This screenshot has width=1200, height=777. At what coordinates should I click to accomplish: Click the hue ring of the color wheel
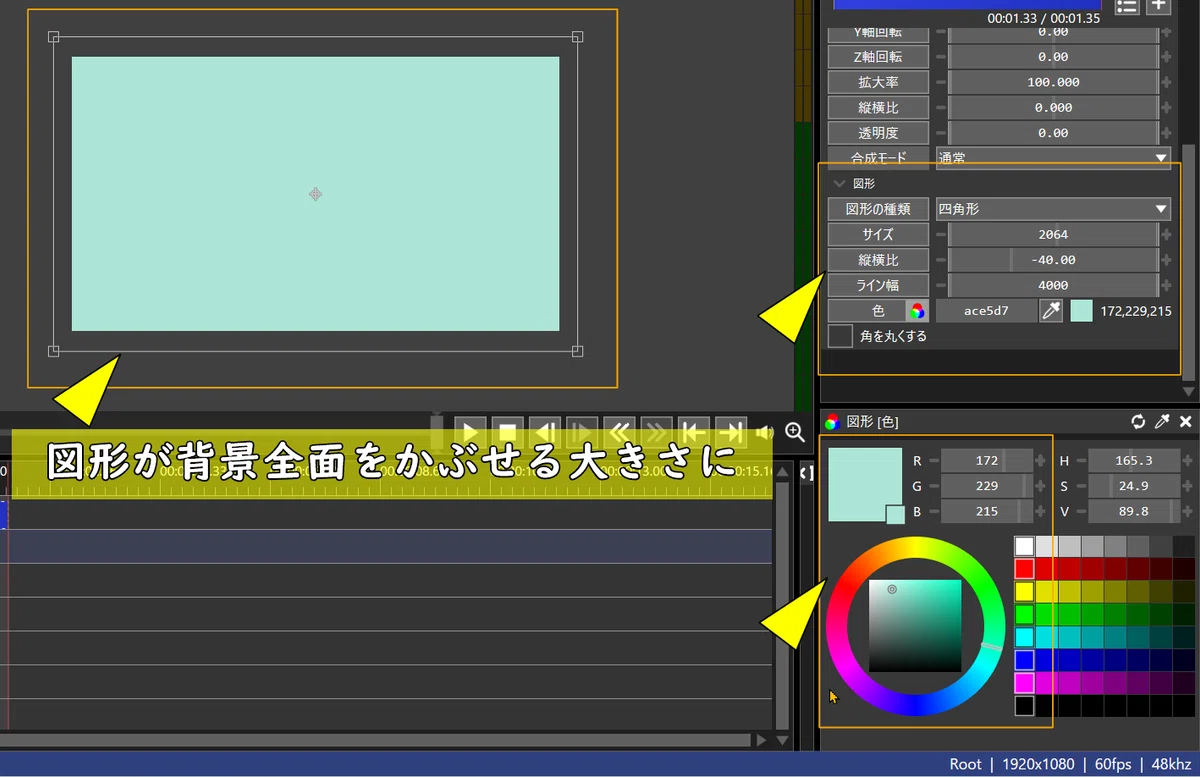pyautogui.click(x=915, y=547)
